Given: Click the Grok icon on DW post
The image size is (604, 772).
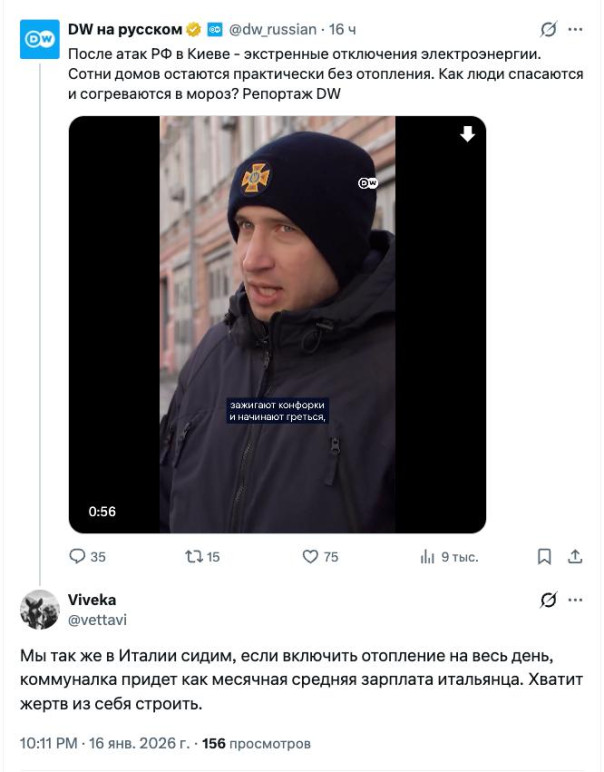Looking at the screenshot, I should point(548,30).
